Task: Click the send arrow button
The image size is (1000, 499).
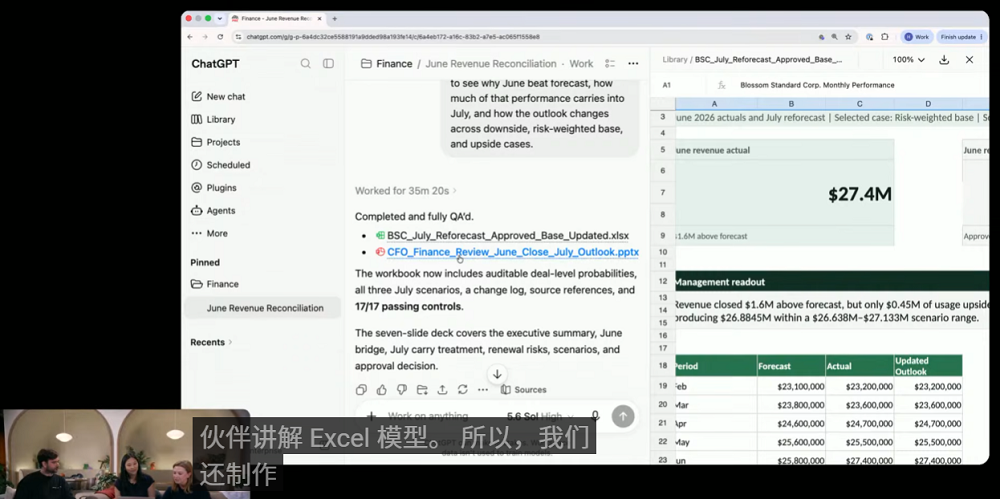Action: (623, 416)
